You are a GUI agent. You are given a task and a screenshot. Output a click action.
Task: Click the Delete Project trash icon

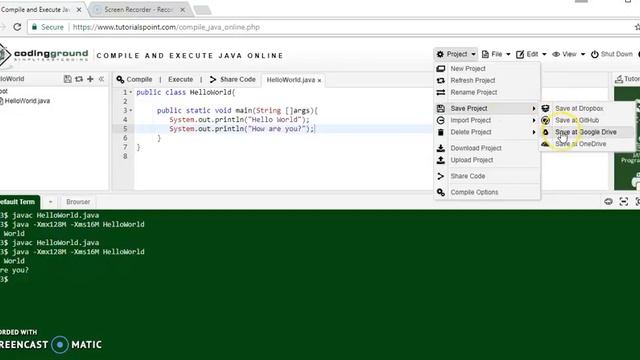pyautogui.click(x=441, y=132)
